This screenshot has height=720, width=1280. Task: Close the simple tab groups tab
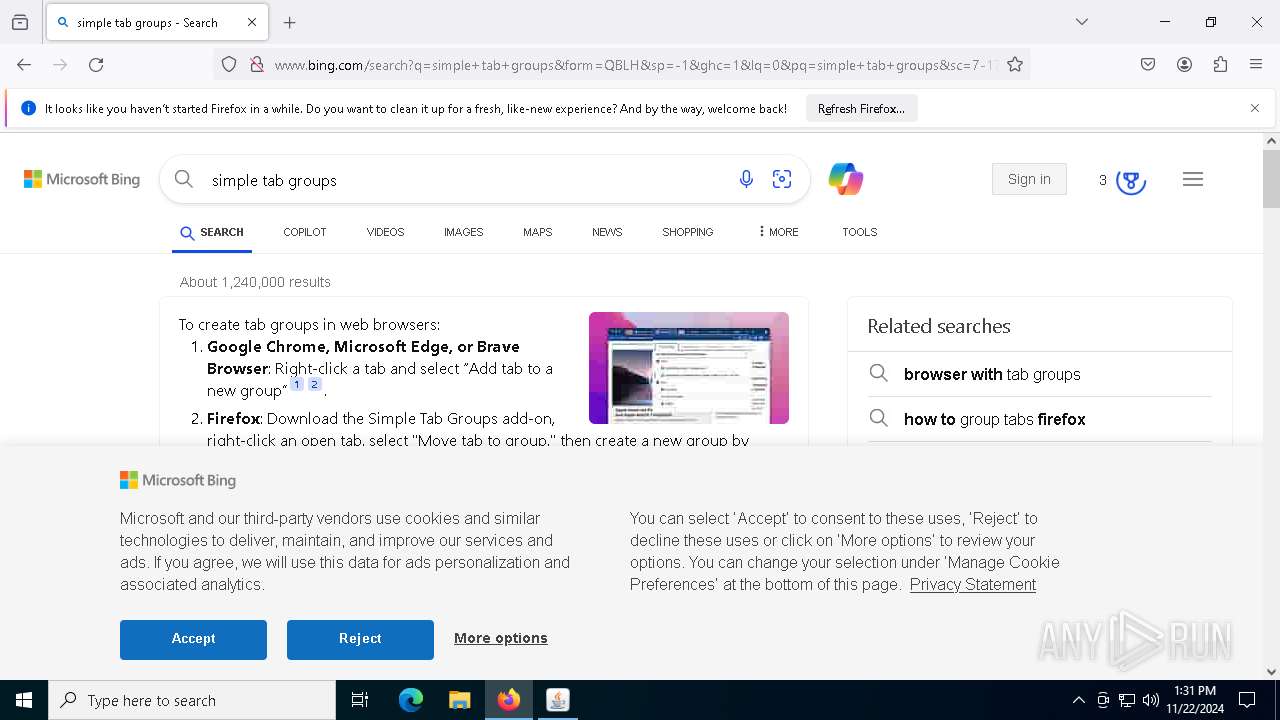point(252,22)
